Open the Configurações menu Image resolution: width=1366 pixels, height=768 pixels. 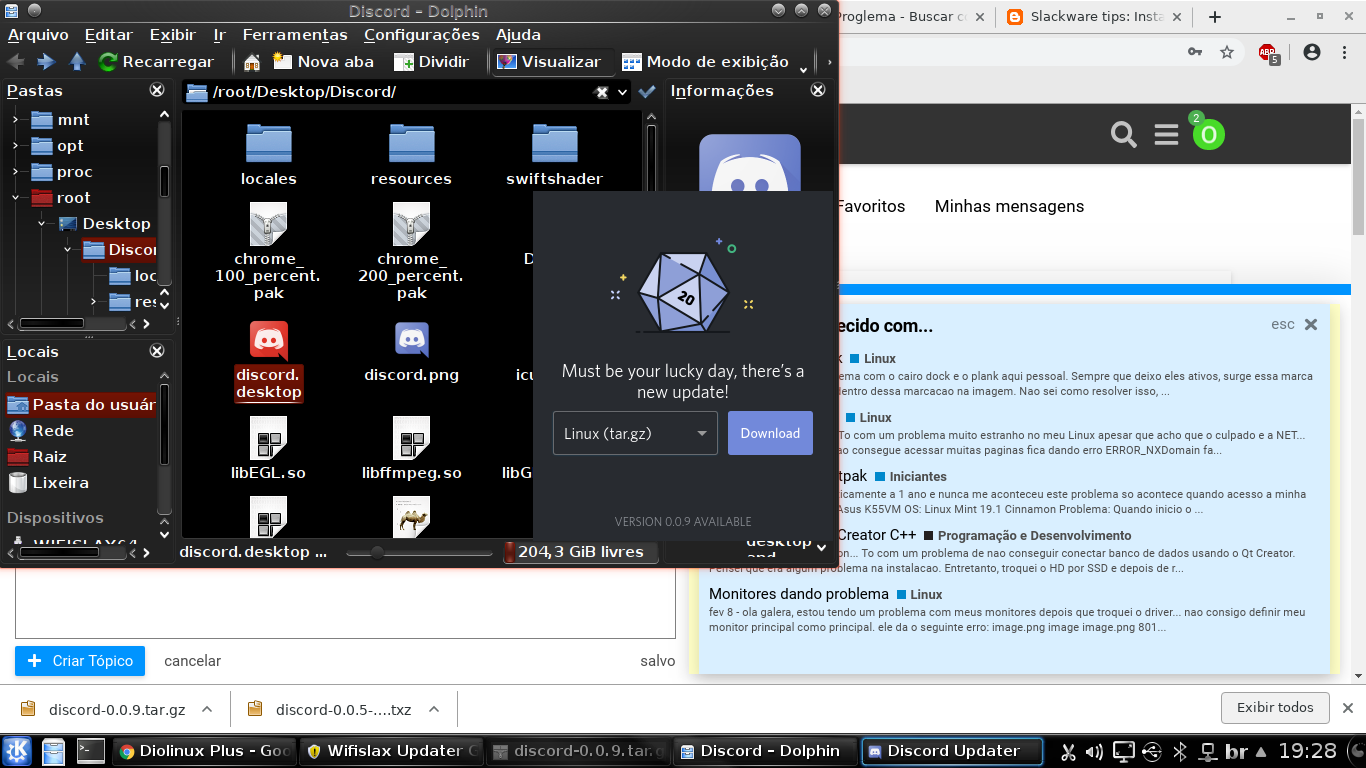(x=424, y=35)
